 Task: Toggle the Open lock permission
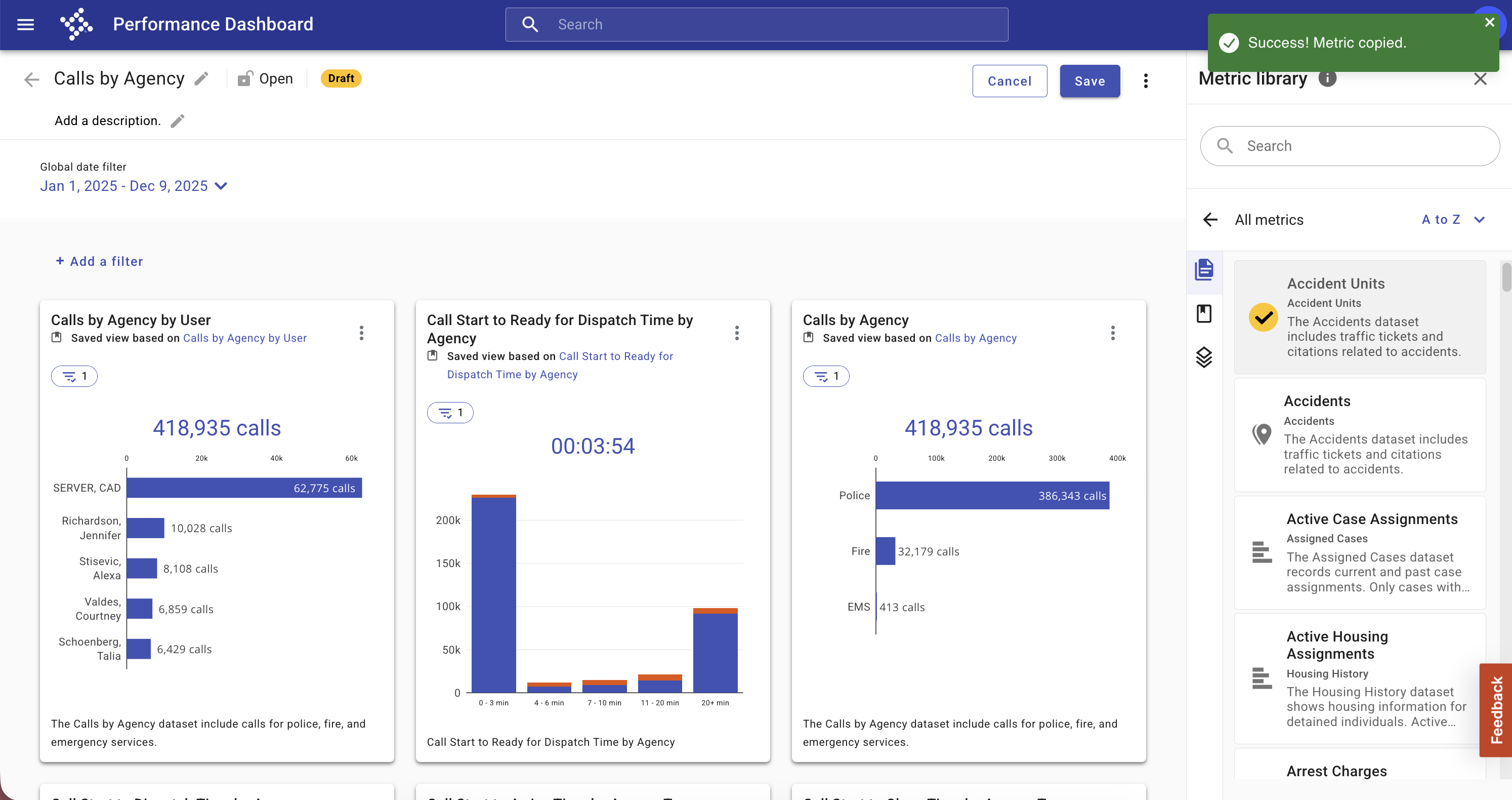click(265, 78)
